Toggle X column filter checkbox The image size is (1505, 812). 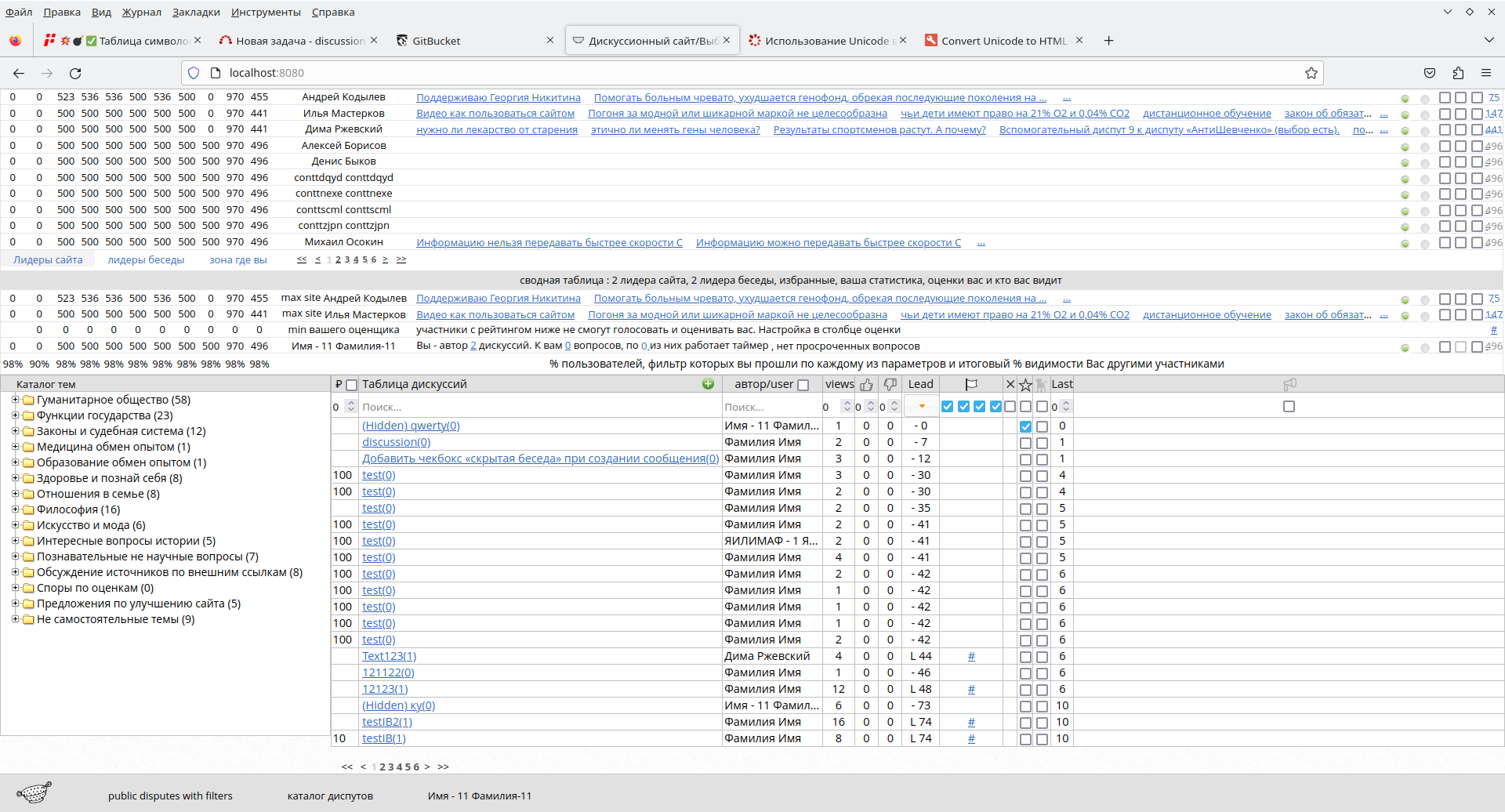click(x=1010, y=407)
